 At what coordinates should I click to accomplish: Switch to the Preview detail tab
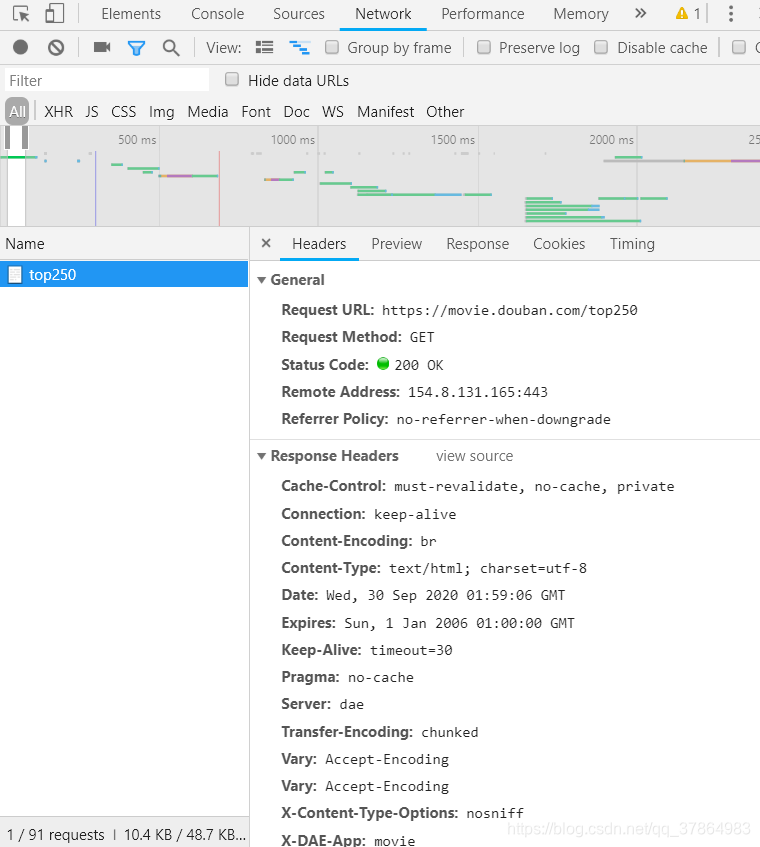396,244
